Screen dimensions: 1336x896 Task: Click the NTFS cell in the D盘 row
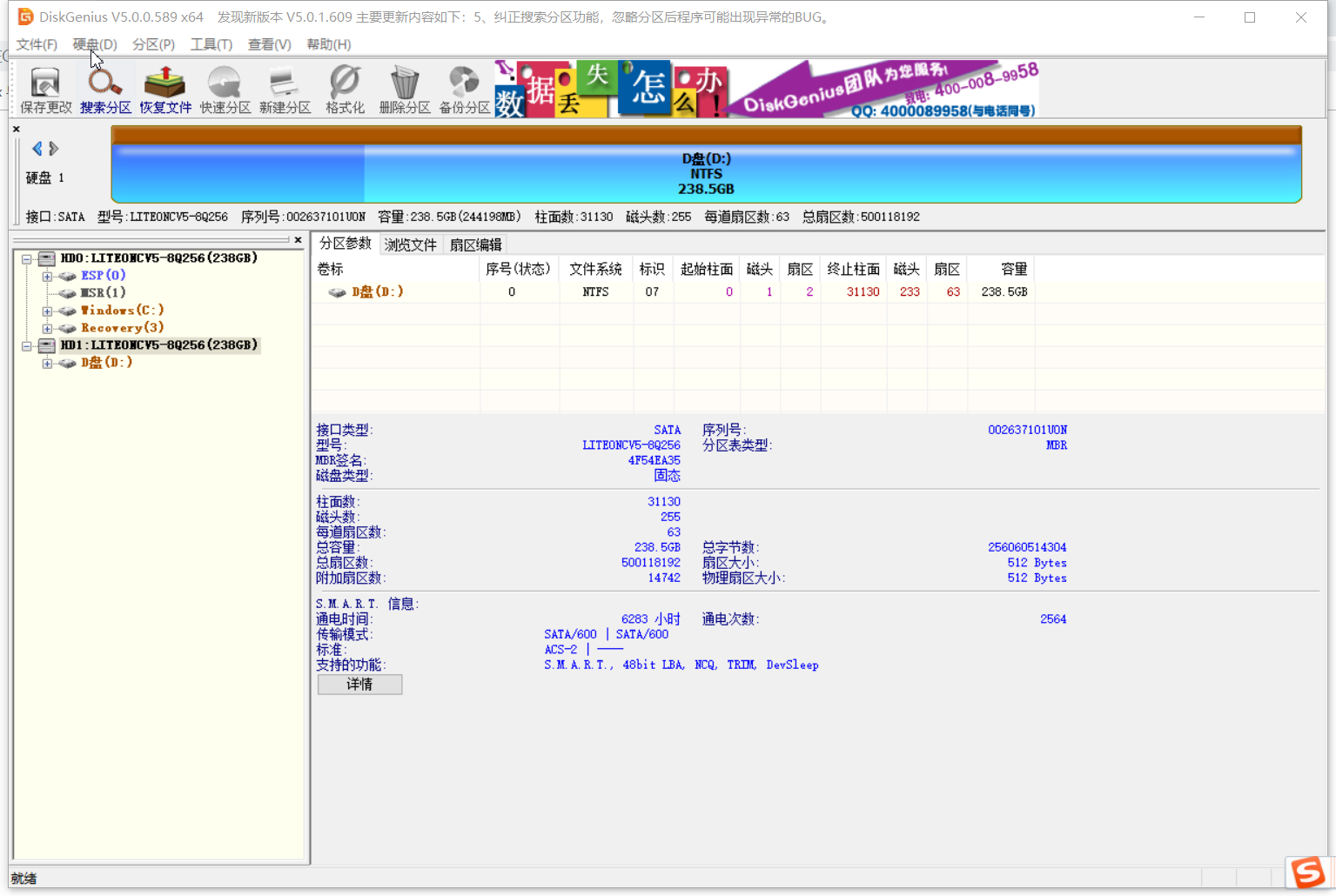[596, 292]
